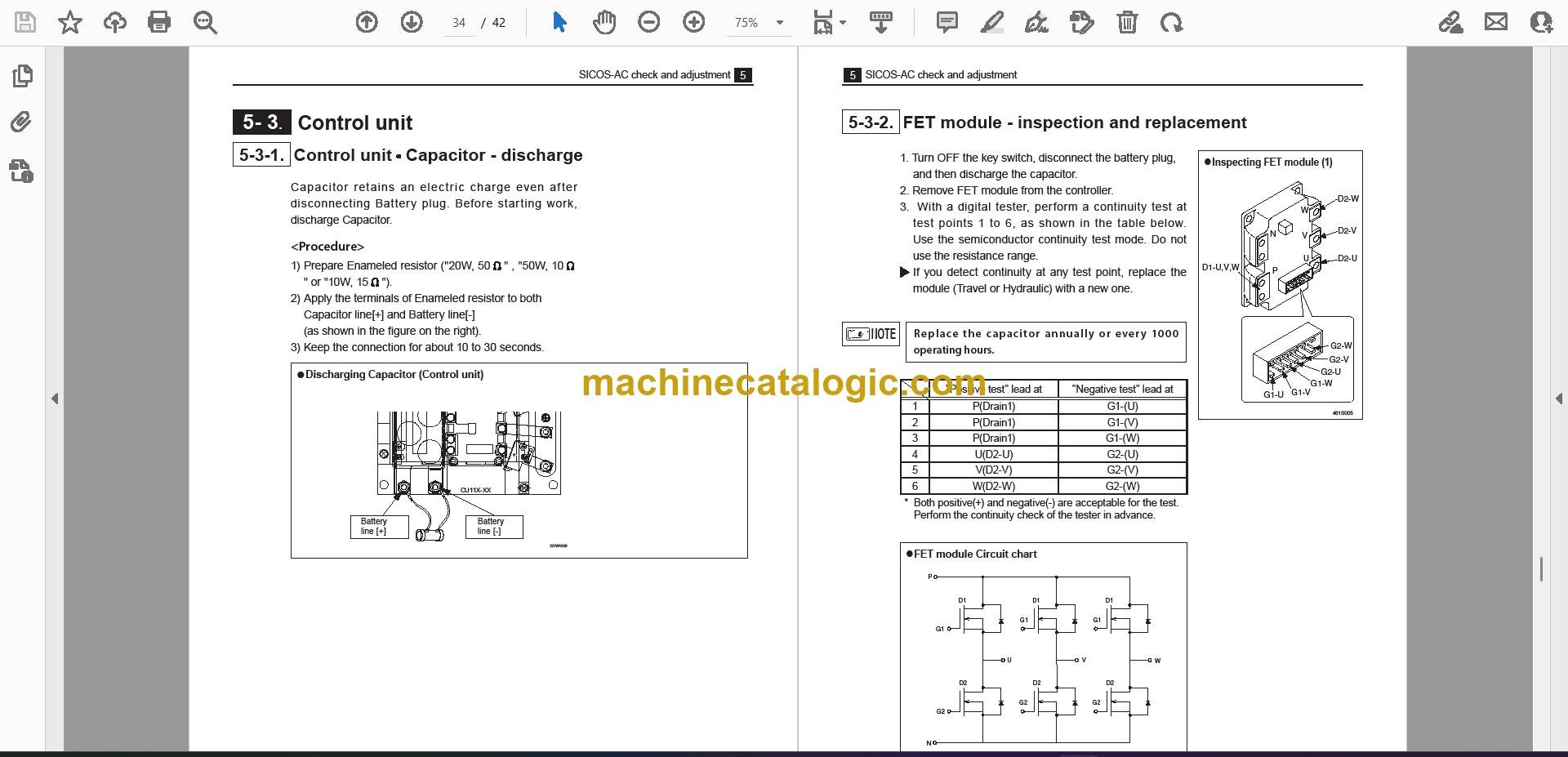Click the "Control unit" heading text
The image size is (1568, 757).
355,122
